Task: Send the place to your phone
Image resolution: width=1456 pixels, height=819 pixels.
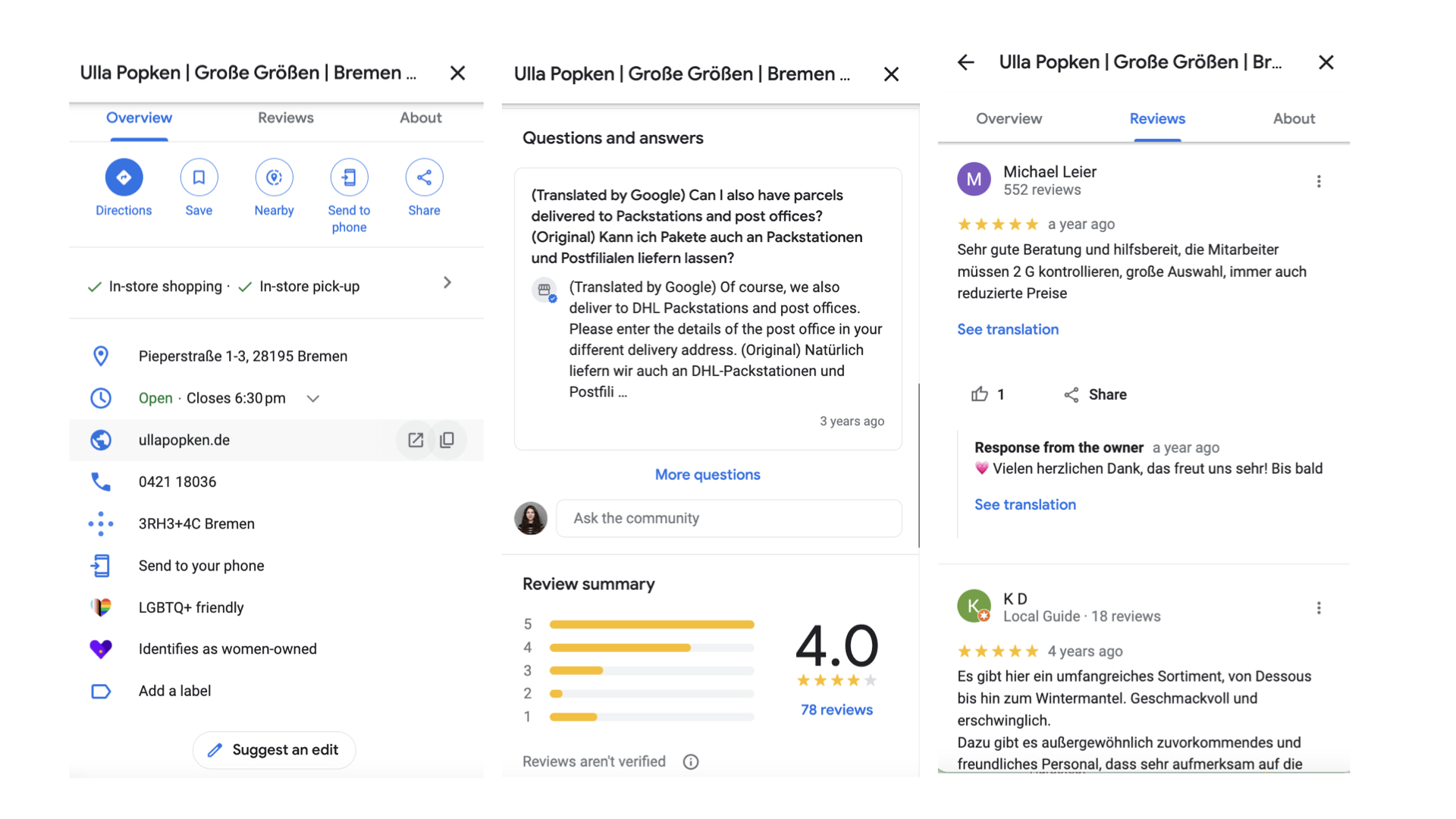Action: pos(349,177)
